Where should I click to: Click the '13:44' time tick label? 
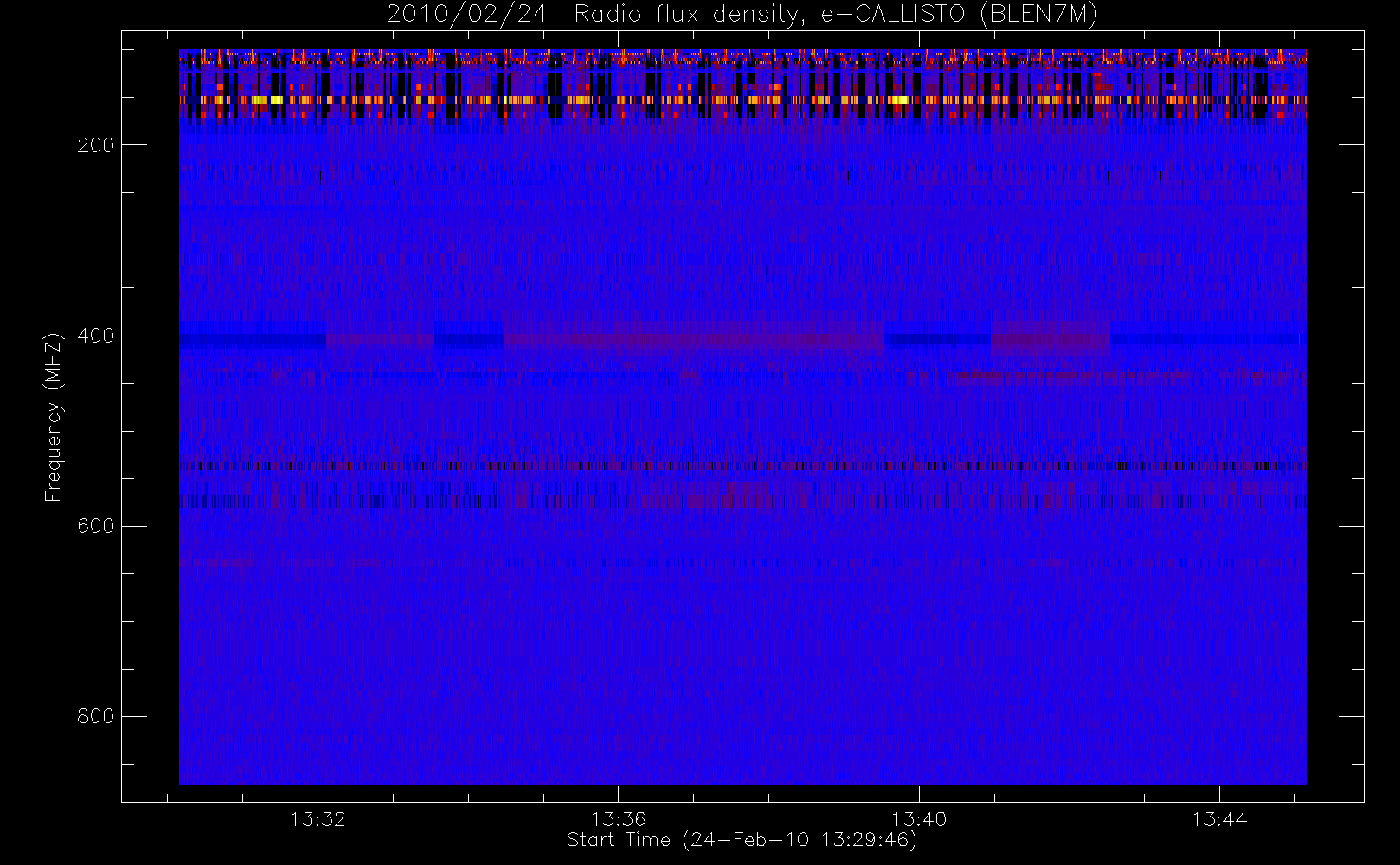pos(1219,819)
